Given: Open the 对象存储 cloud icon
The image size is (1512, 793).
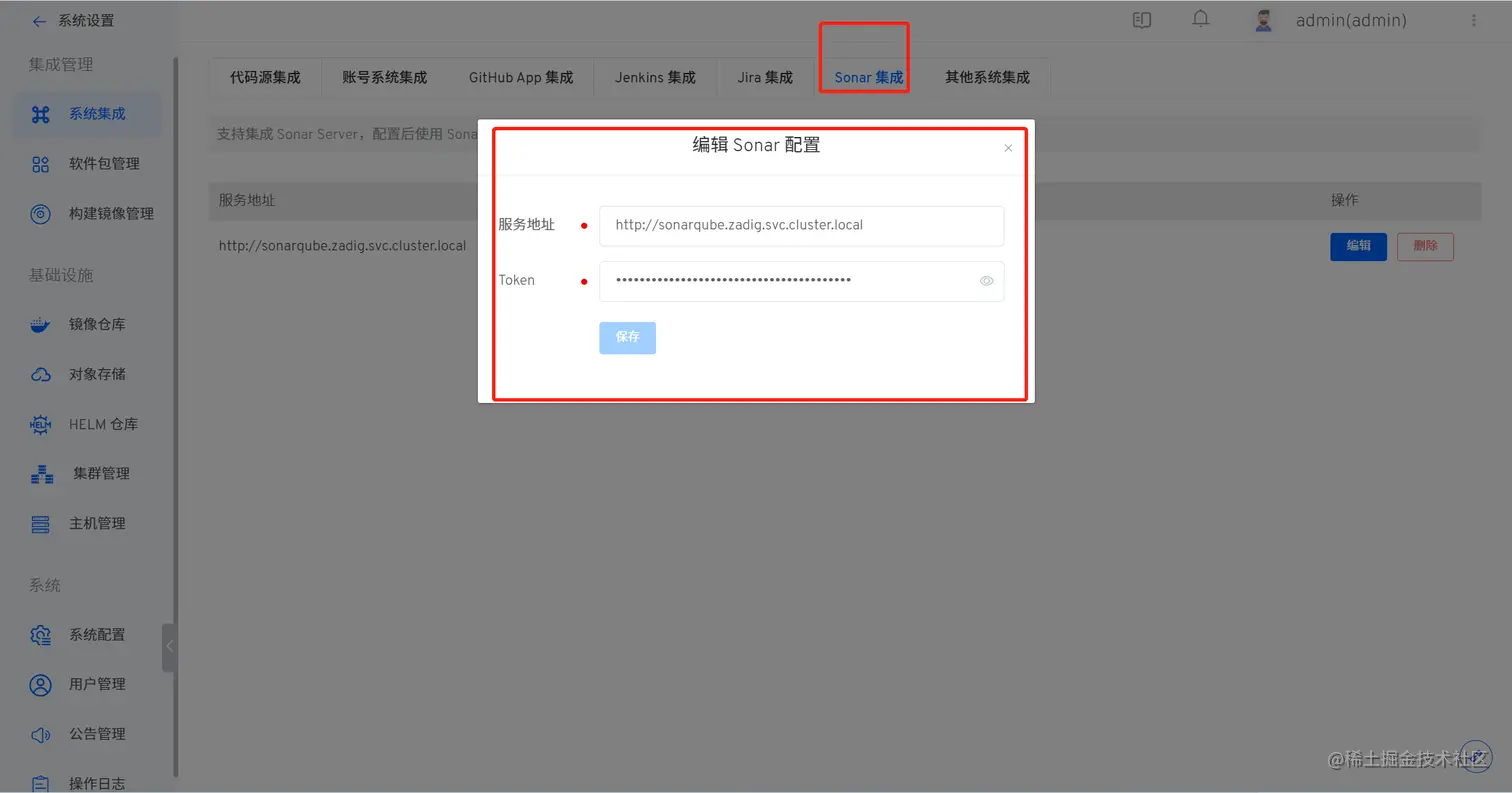Looking at the screenshot, I should tap(40, 374).
